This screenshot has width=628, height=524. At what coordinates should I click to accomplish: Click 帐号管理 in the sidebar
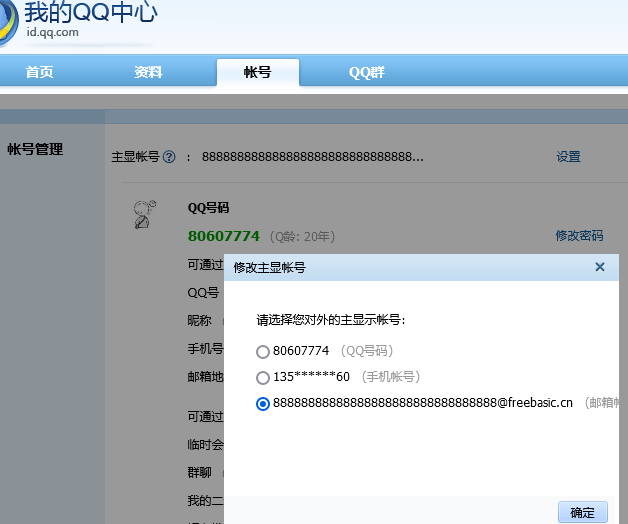(x=35, y=149)
